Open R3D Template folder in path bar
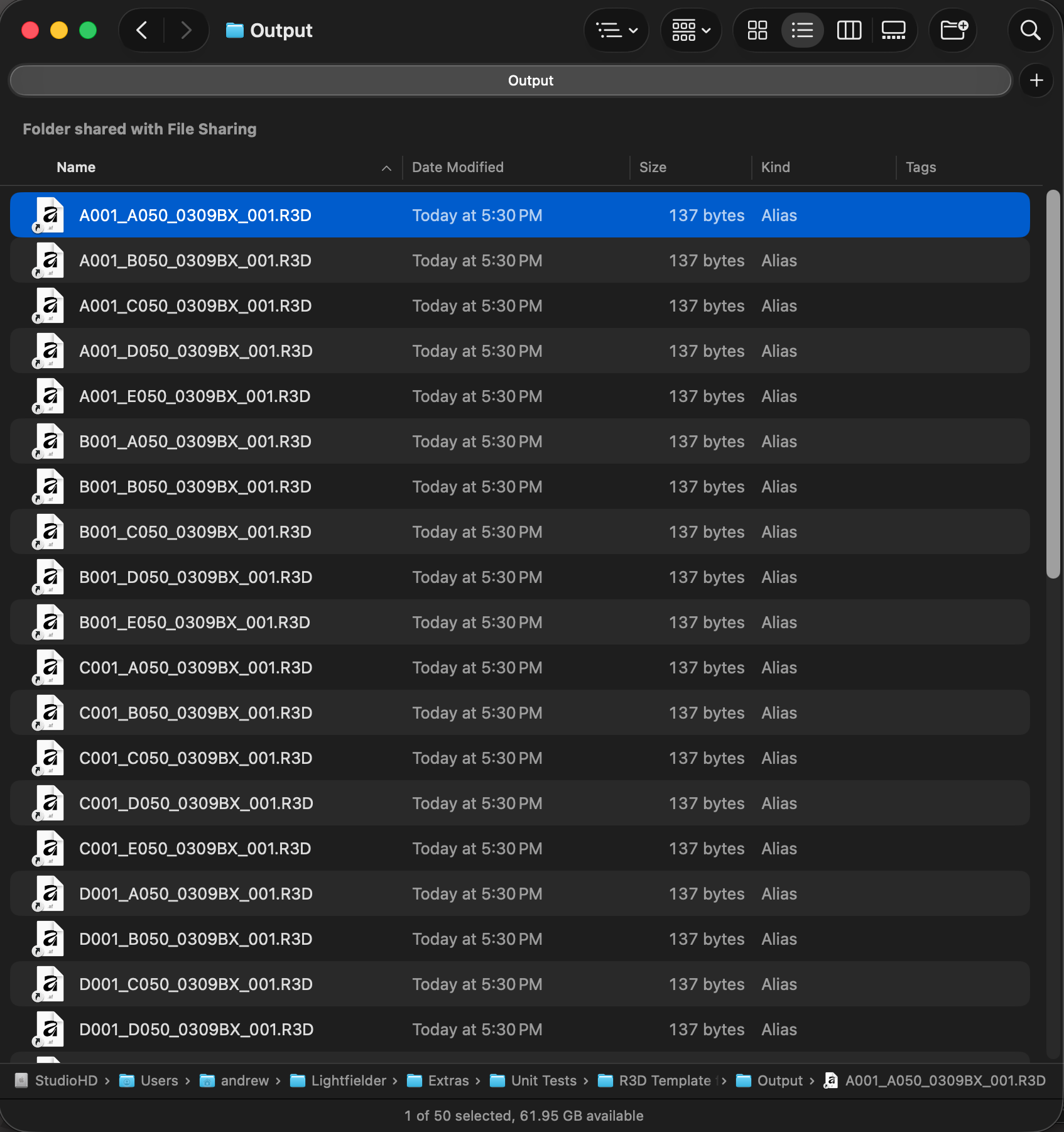This screenshot has width=1064, height=1132. (x=658, y=1080)
